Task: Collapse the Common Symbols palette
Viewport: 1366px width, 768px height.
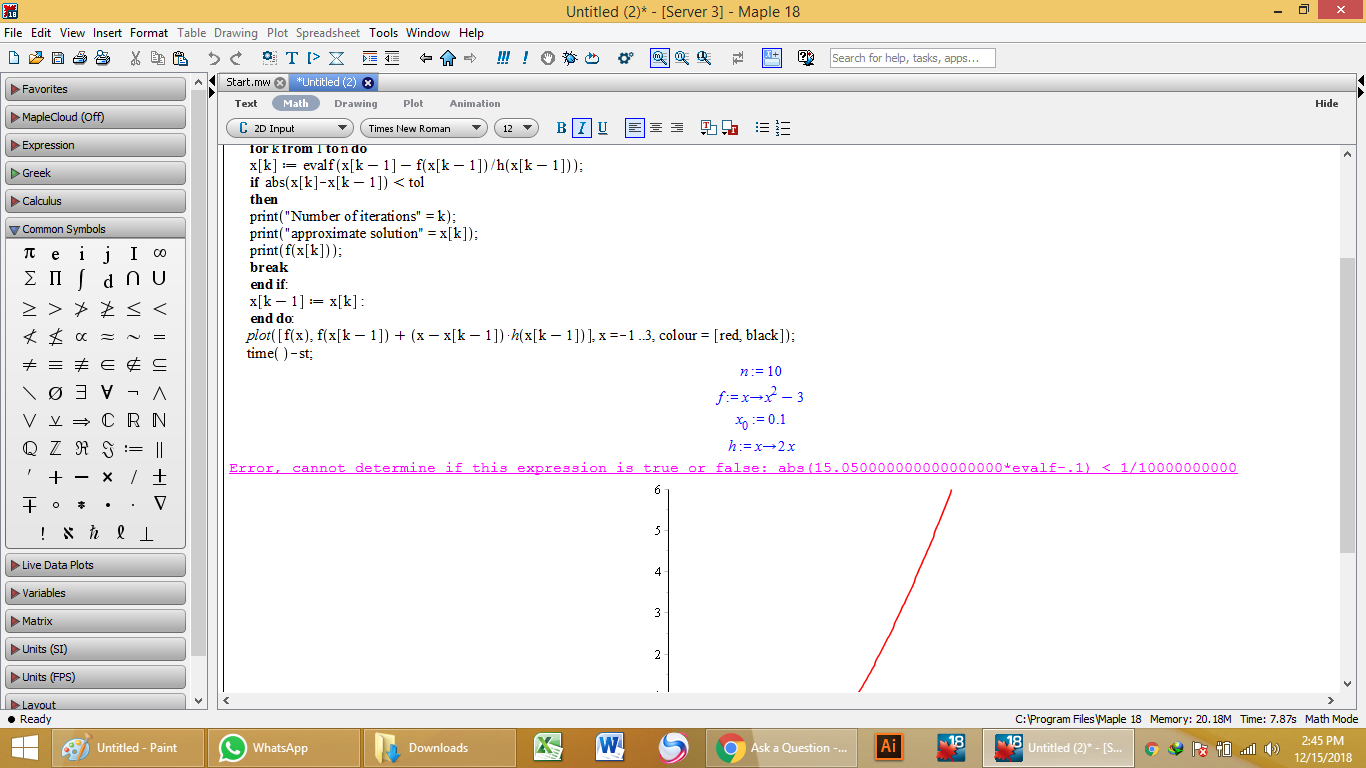Action: pyautogui.click(x=95, y=229)
